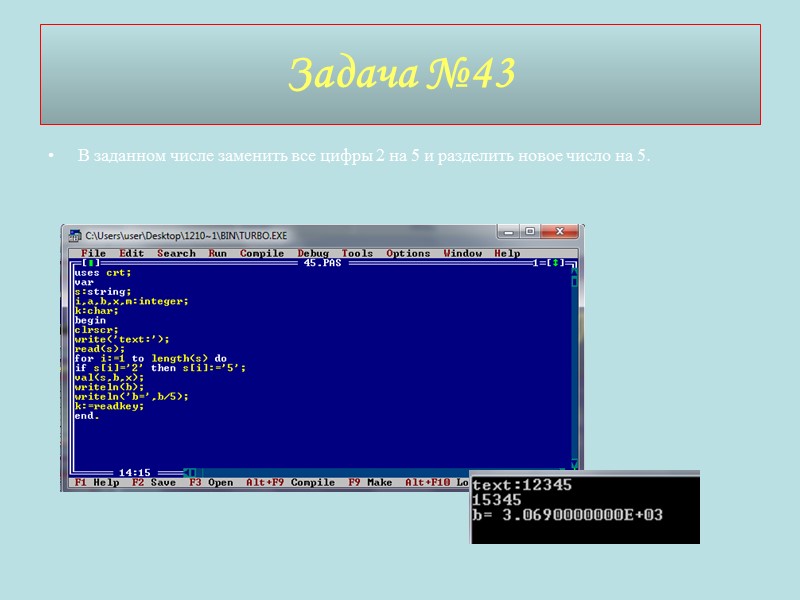The width and height of the screenshot is (800, 600).
Task: Click Alt+F9 Compile in the status bar
Action: click(290, 482)
